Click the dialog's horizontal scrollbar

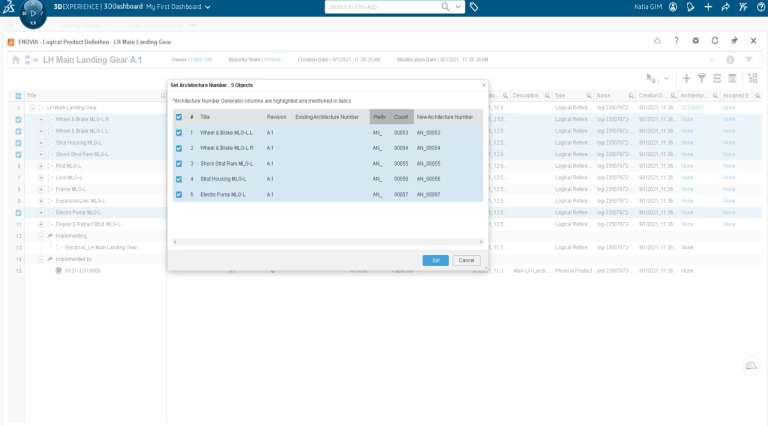click(327, 242)
